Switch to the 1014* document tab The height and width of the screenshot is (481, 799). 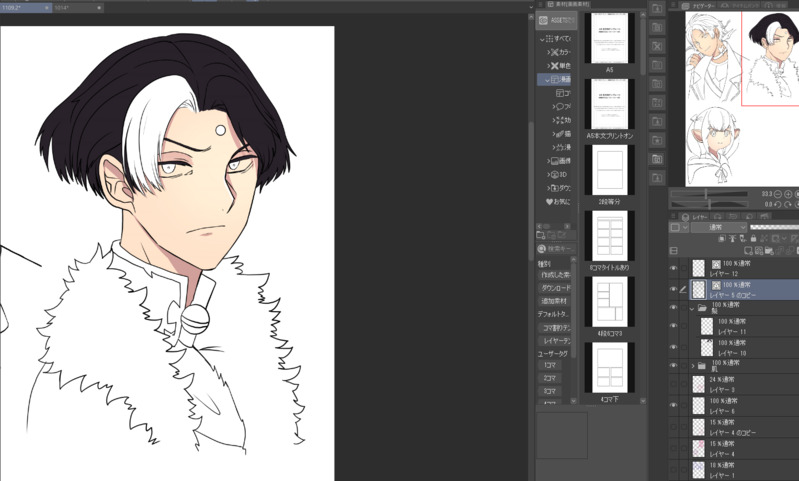click(x=78, y=8)
